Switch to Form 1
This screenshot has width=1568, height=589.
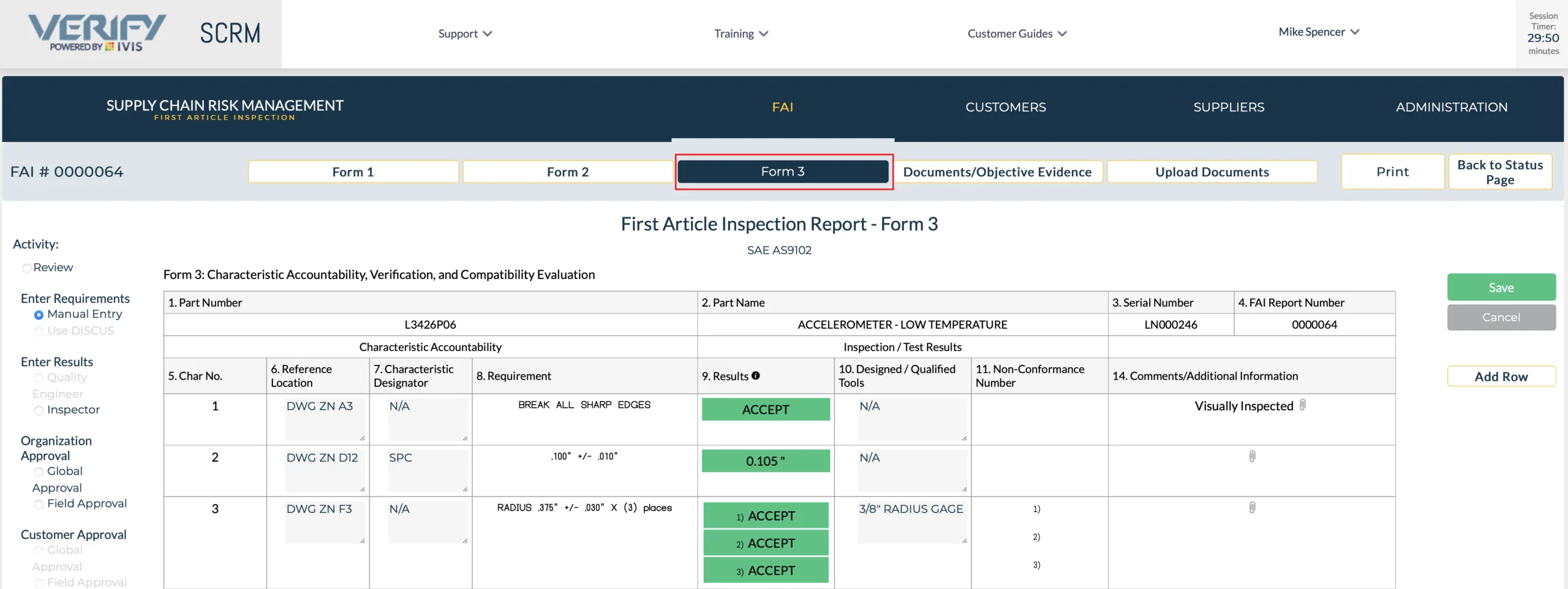[x=353, y=172]
